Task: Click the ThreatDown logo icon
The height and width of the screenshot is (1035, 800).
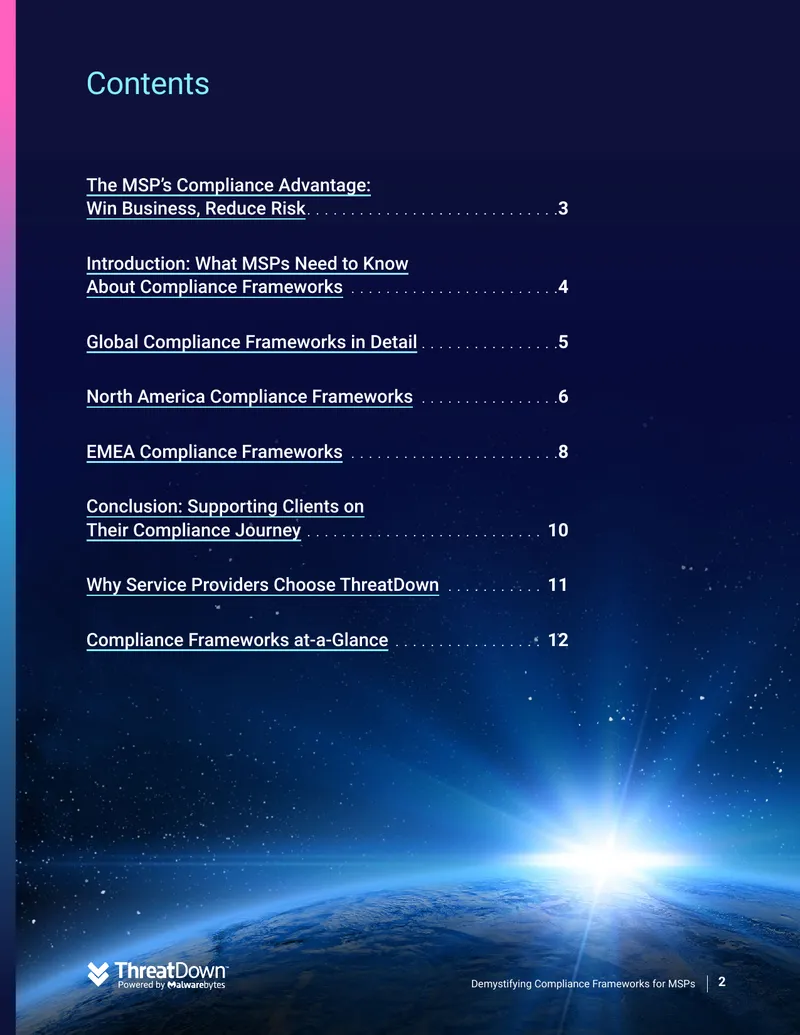Action: click(x=98, y=974)
